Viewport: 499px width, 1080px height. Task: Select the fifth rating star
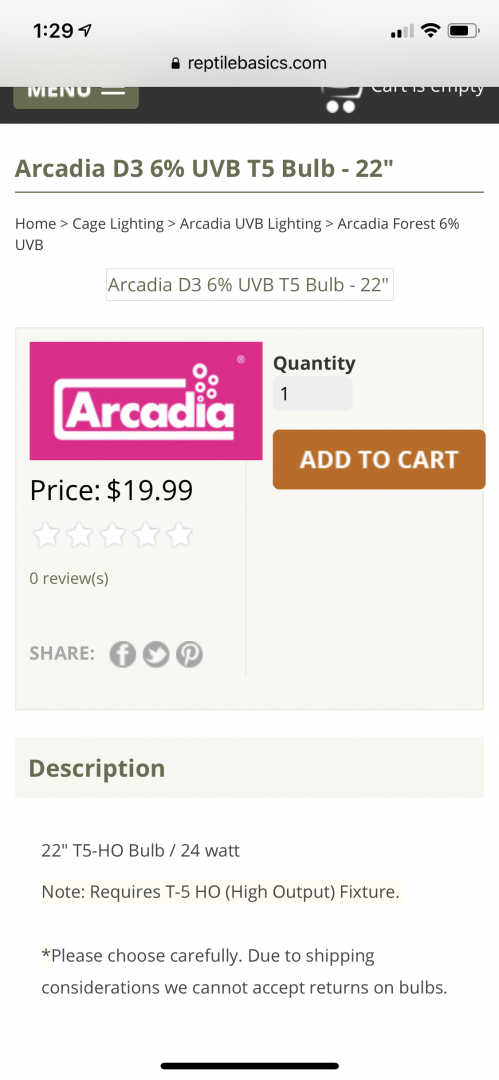179,534
